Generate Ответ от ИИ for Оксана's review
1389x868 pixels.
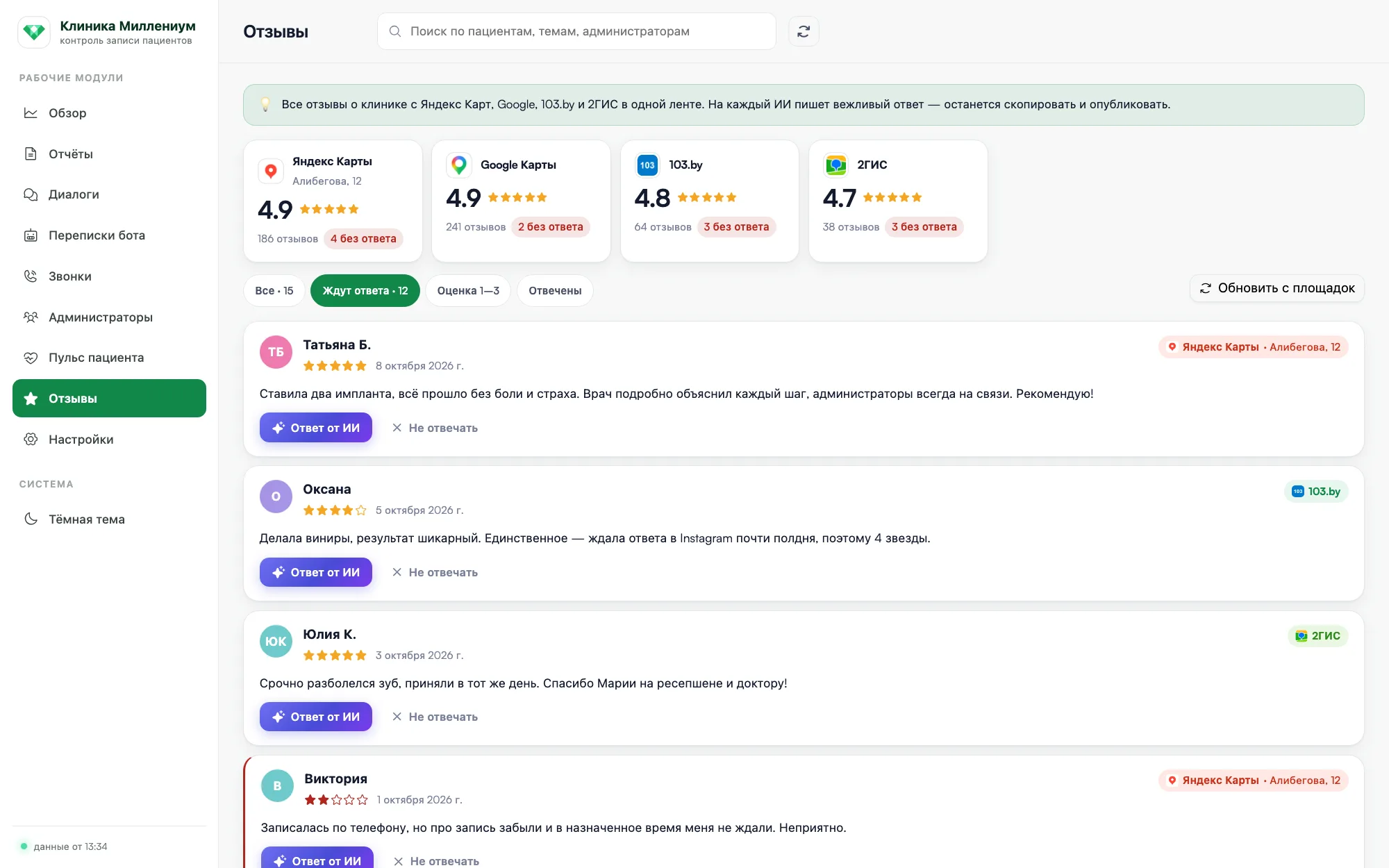pos(316,572)
